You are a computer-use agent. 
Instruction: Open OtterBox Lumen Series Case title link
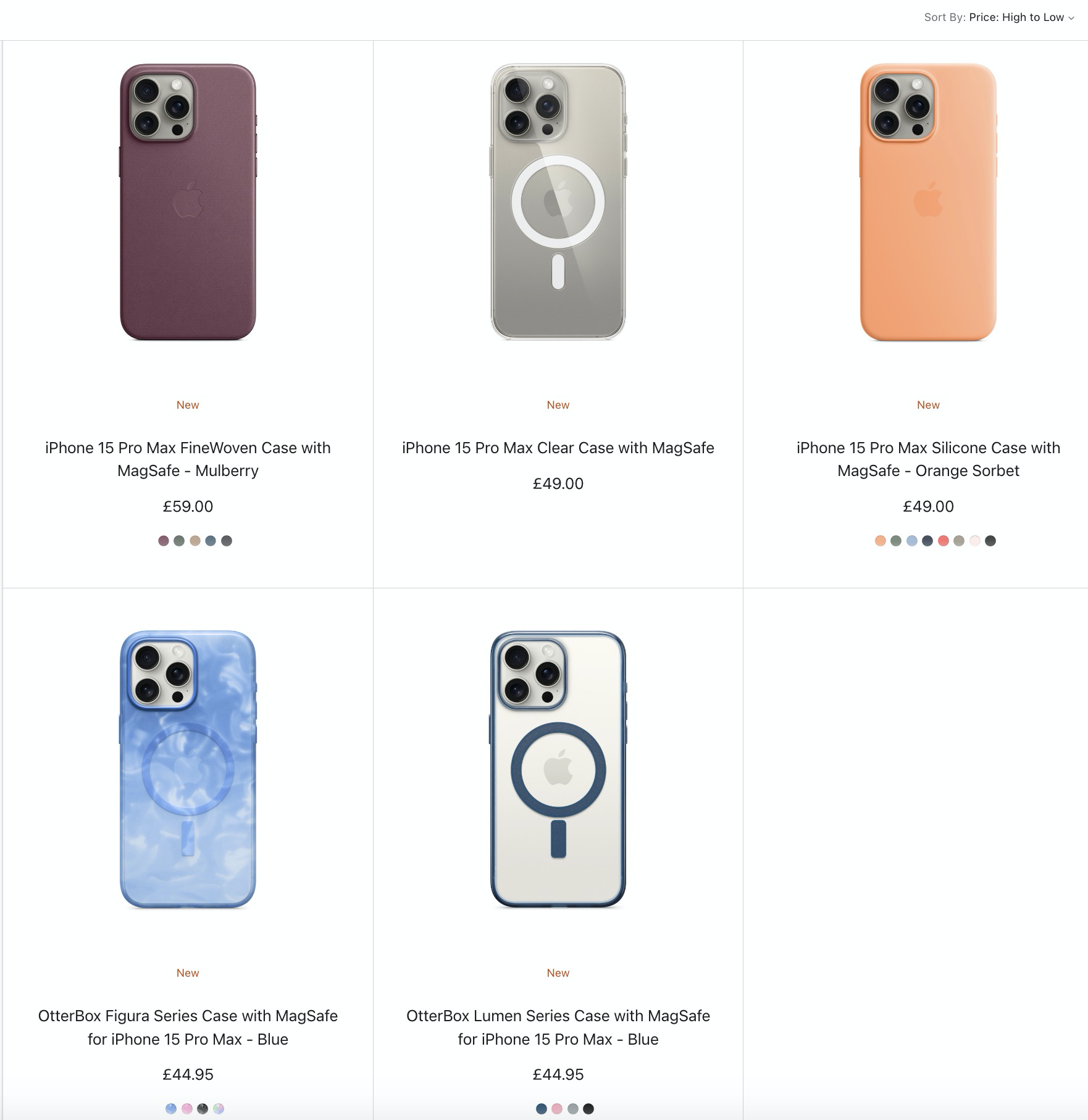tap(558, 1027)
